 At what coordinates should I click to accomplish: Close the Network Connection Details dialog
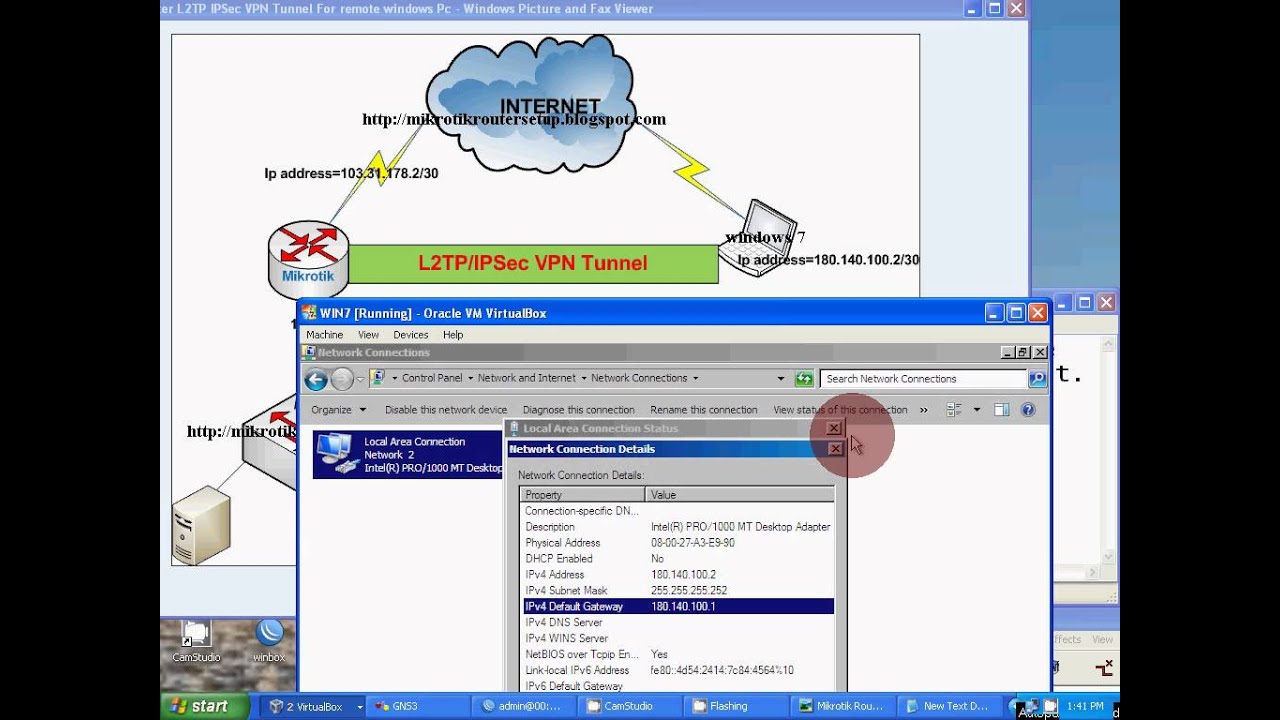pos(835,449)
